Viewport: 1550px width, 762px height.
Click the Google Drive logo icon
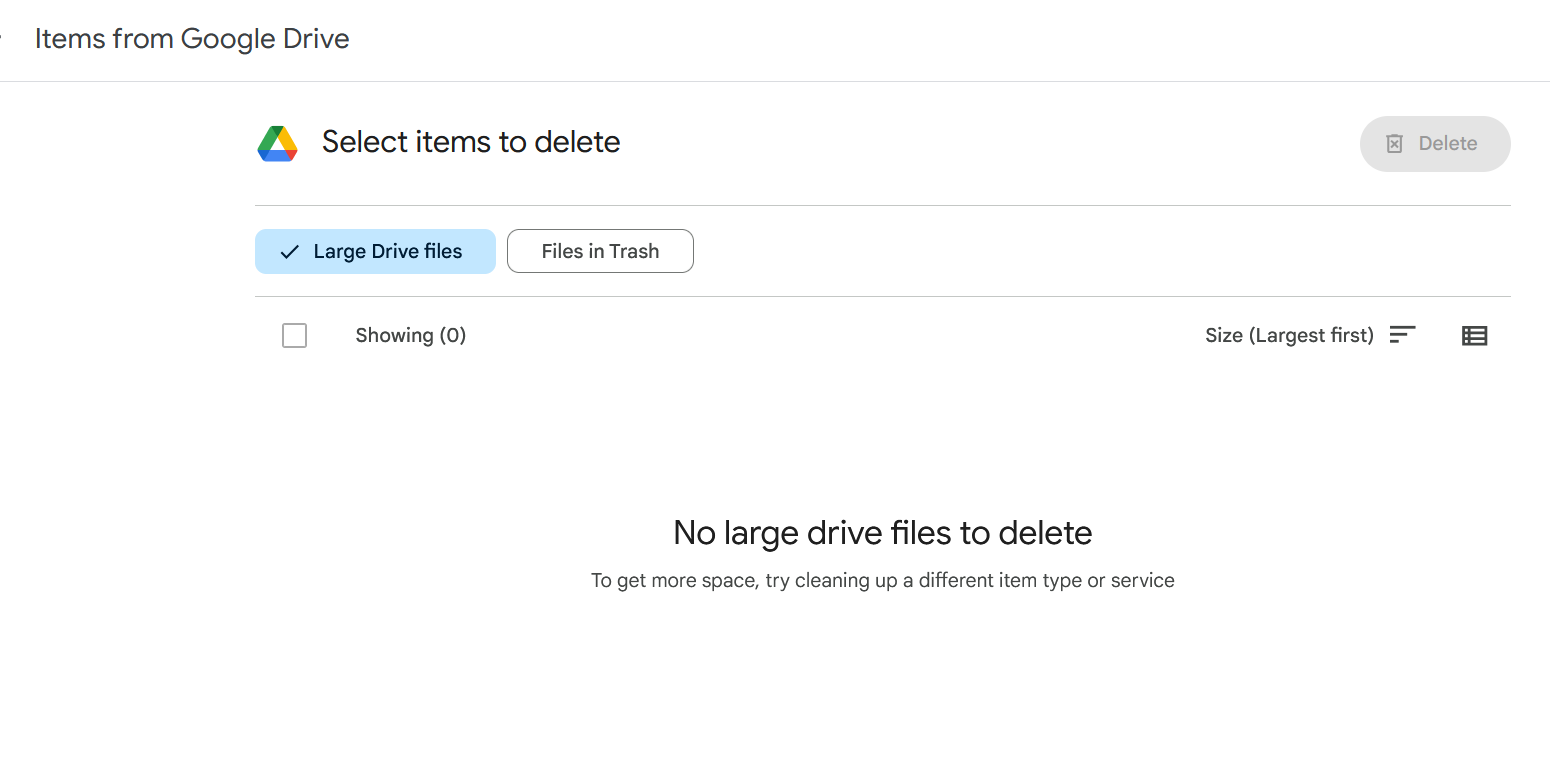point(278,144)
